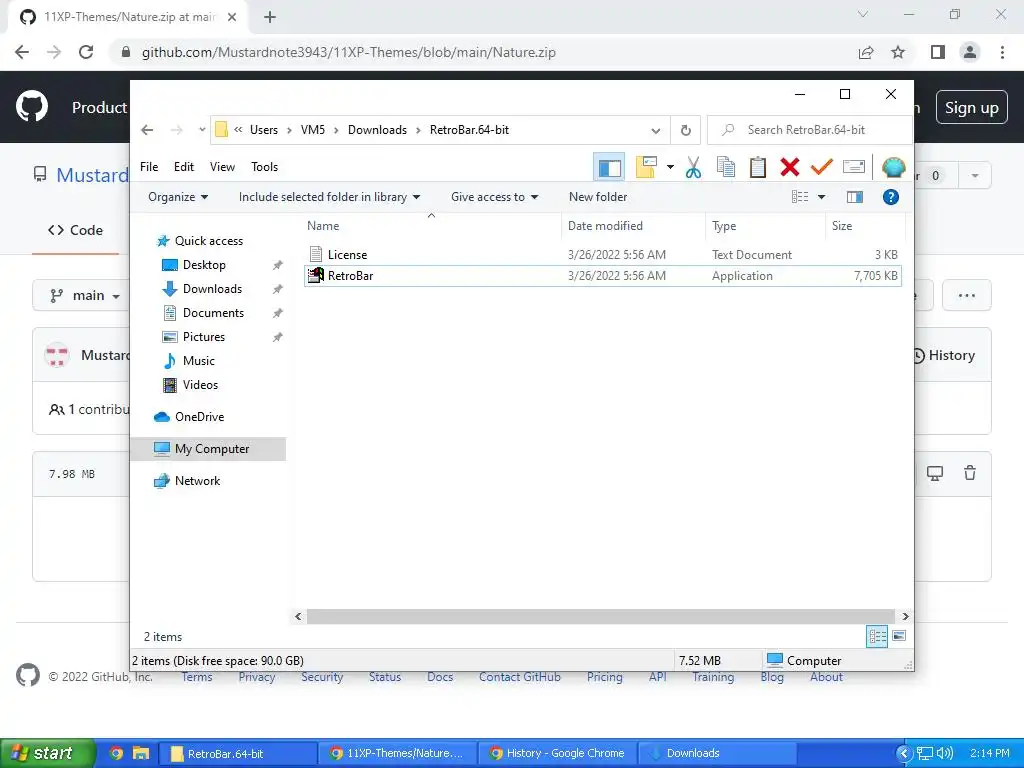Switch to large icons view in bottom corner
This screenshot has width=1024, height=768.
[899, 636]
